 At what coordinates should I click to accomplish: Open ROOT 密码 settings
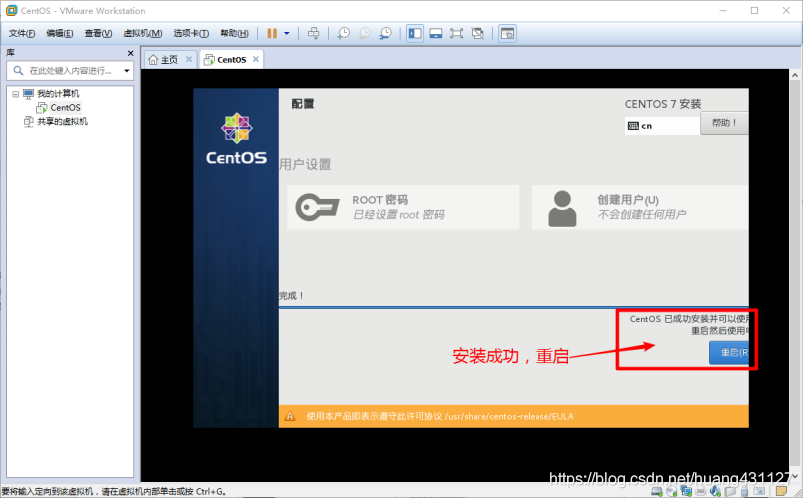[403, 207]
